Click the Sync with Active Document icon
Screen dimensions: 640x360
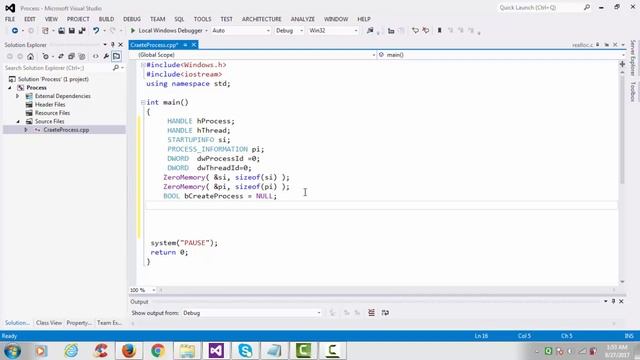pyautogui.click(x=61, y=56)
